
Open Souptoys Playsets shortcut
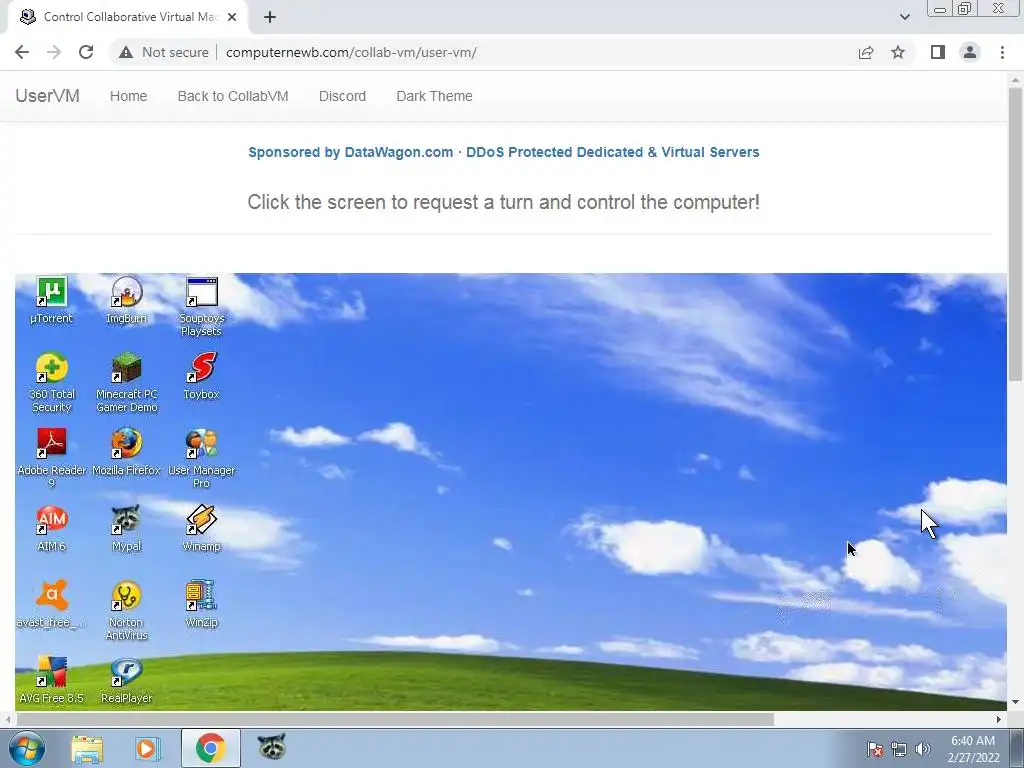point(201,306)
